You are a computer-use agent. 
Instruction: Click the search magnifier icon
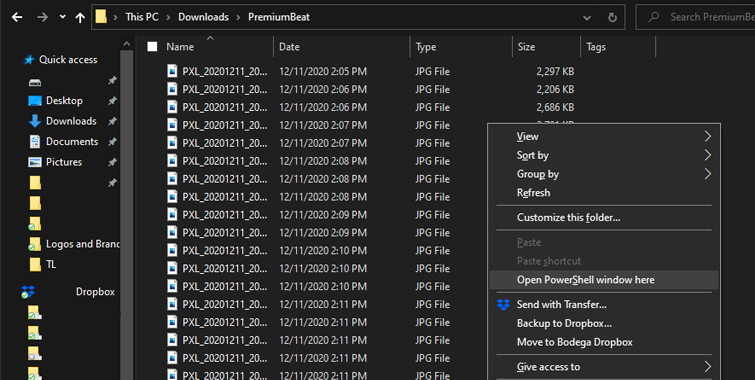pos(653,17)
